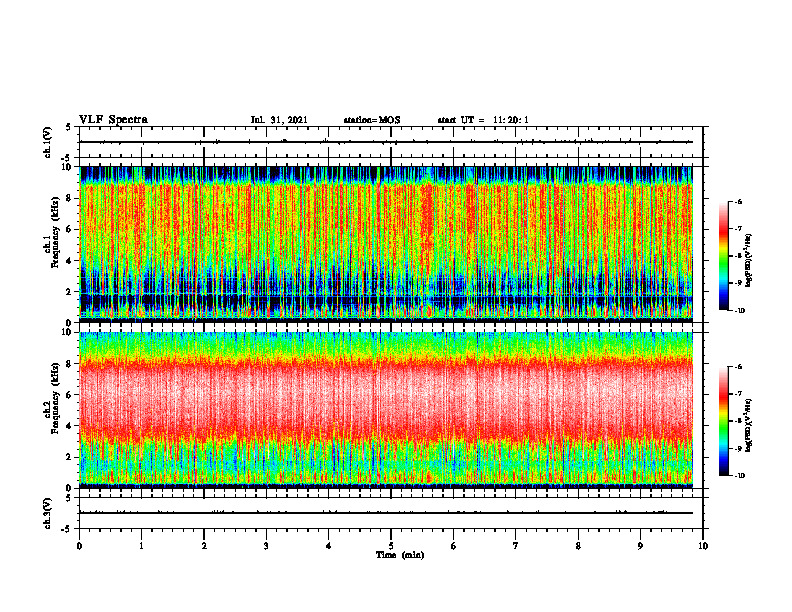Viewport: 792px width, 612px height.
Task: Click time axis tick label "3"
Action: pyautogui.click(x=266, y=546)
